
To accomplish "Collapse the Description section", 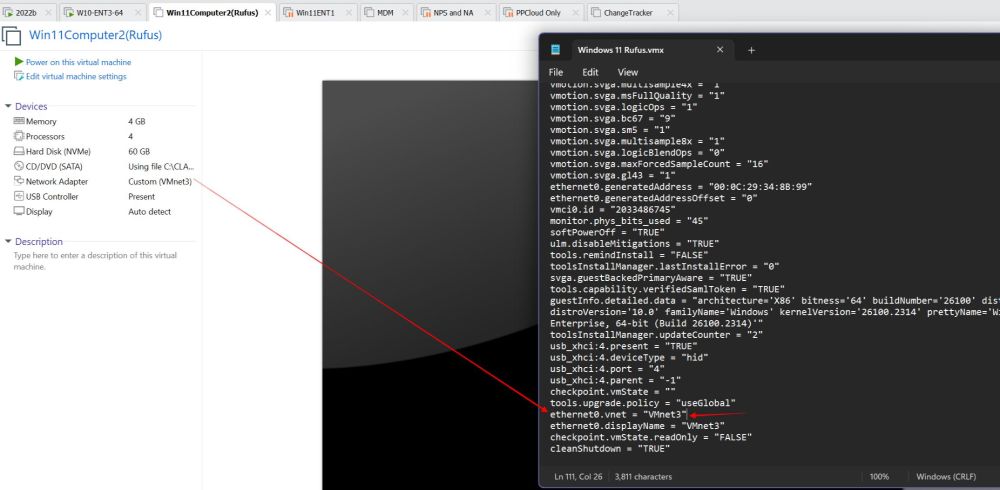I will coord(8,241).
